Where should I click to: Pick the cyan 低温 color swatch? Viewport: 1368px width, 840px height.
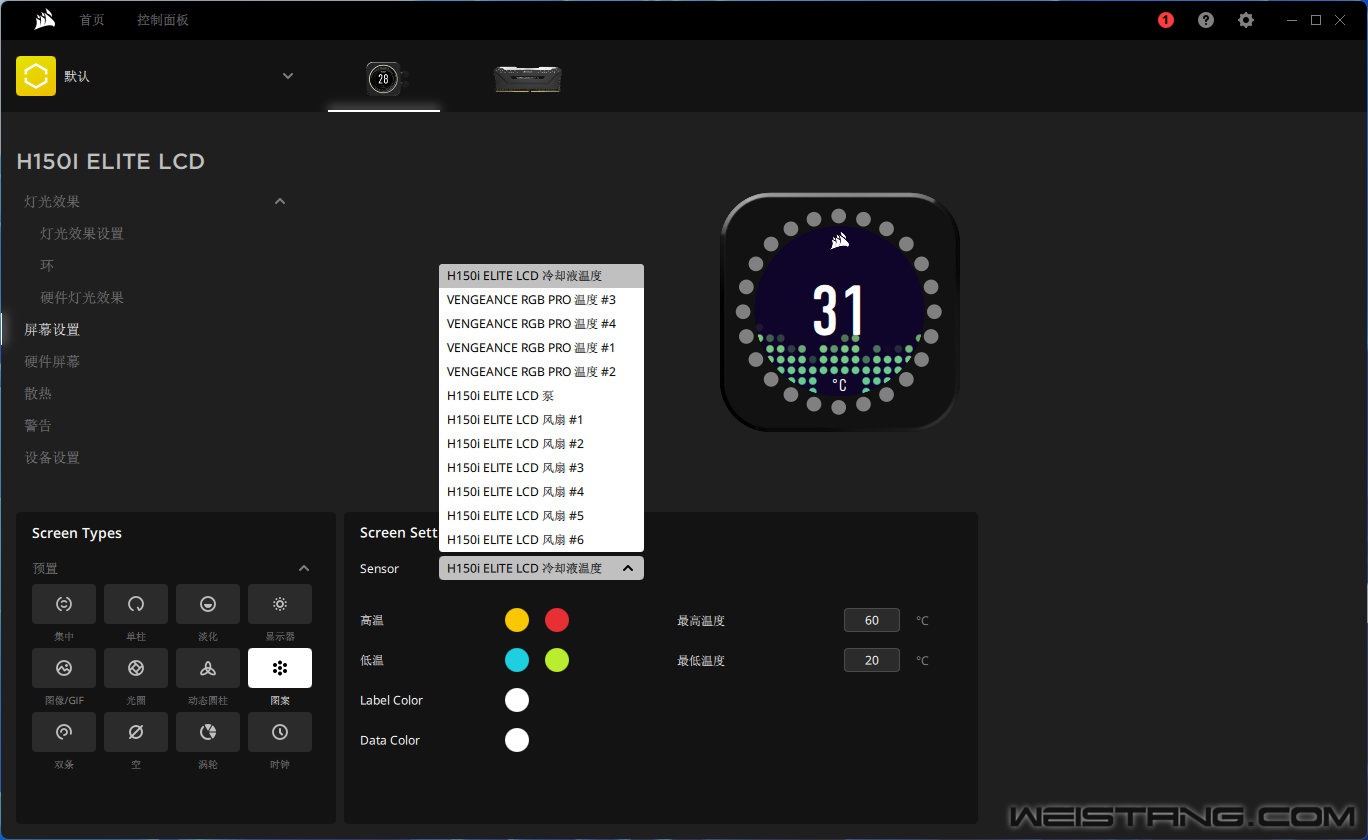(x=517, y=660)
